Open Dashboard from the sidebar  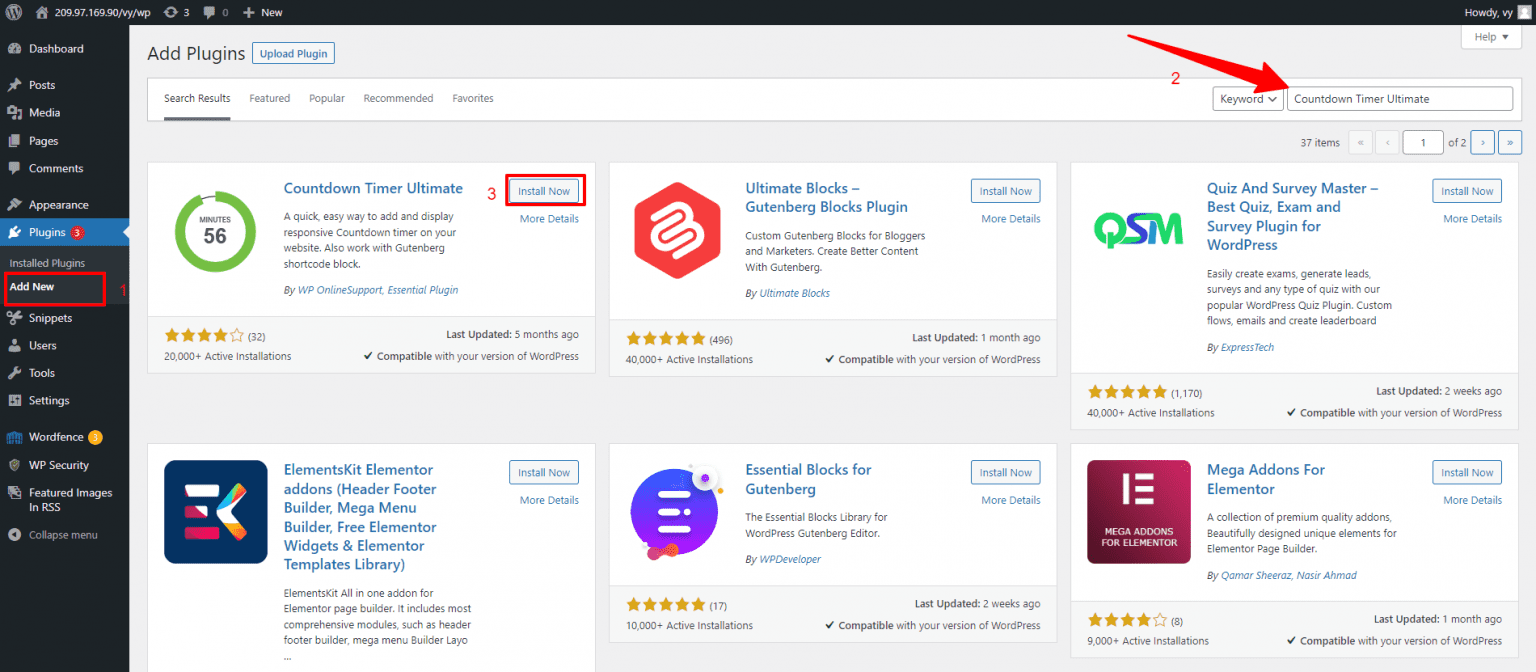[x=56, y=49]
